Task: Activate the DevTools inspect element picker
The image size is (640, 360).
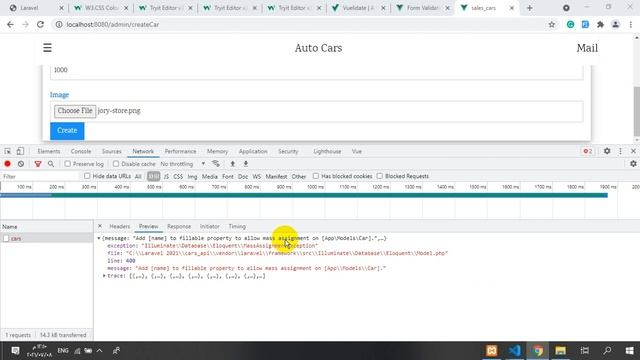Action: pos(7,151)
